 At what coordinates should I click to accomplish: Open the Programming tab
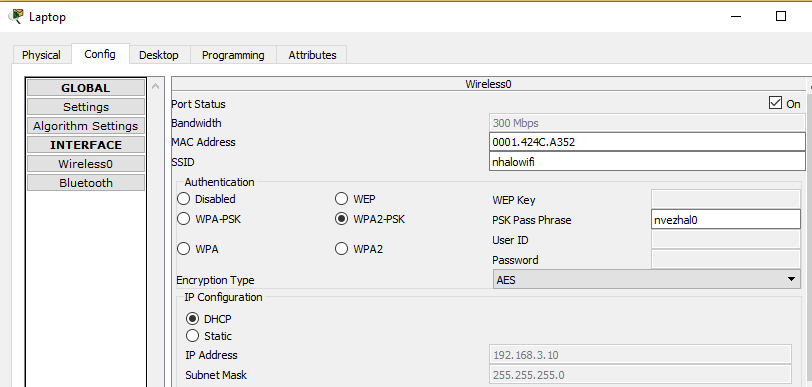tap(233, 55)
